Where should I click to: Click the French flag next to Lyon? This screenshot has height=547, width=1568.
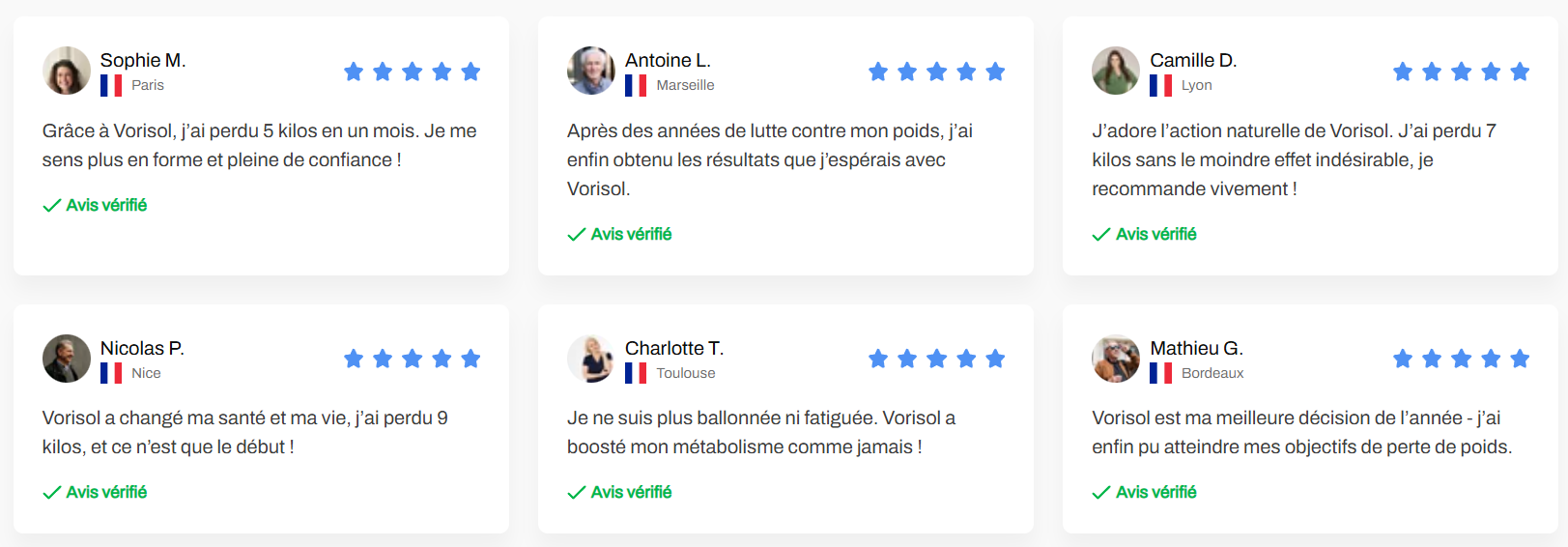coord(1160,86)
